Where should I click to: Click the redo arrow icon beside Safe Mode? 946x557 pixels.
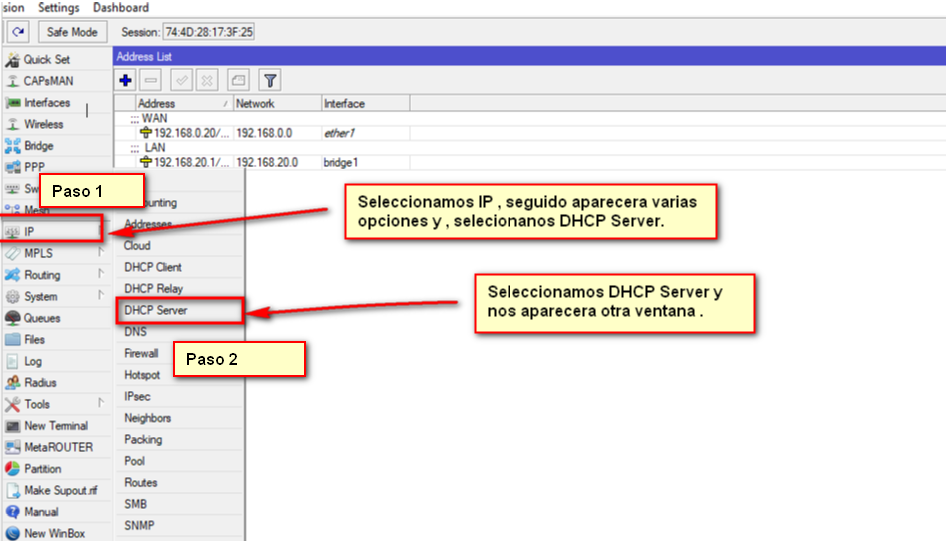click(18, 32)
